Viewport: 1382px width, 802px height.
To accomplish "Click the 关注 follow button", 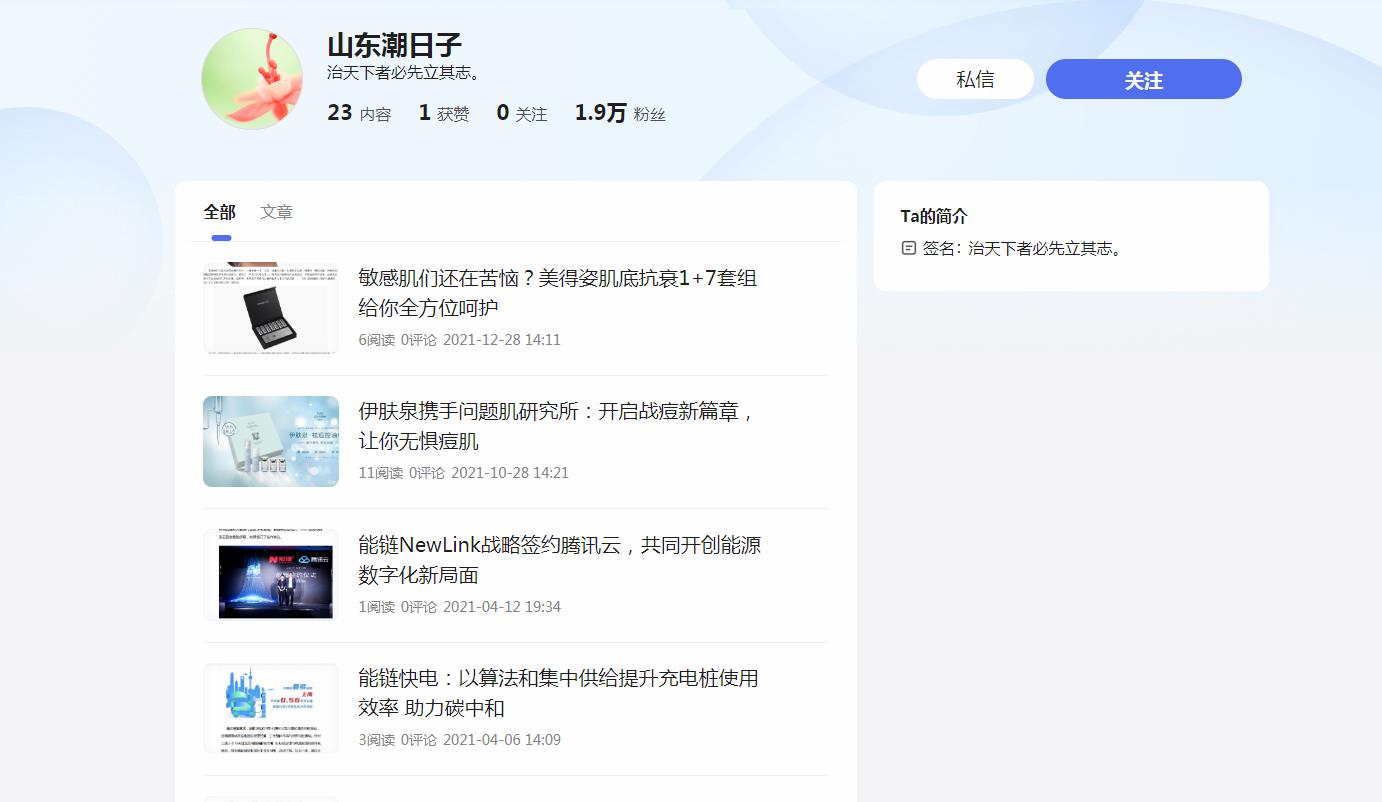I will coord(1143,79).
